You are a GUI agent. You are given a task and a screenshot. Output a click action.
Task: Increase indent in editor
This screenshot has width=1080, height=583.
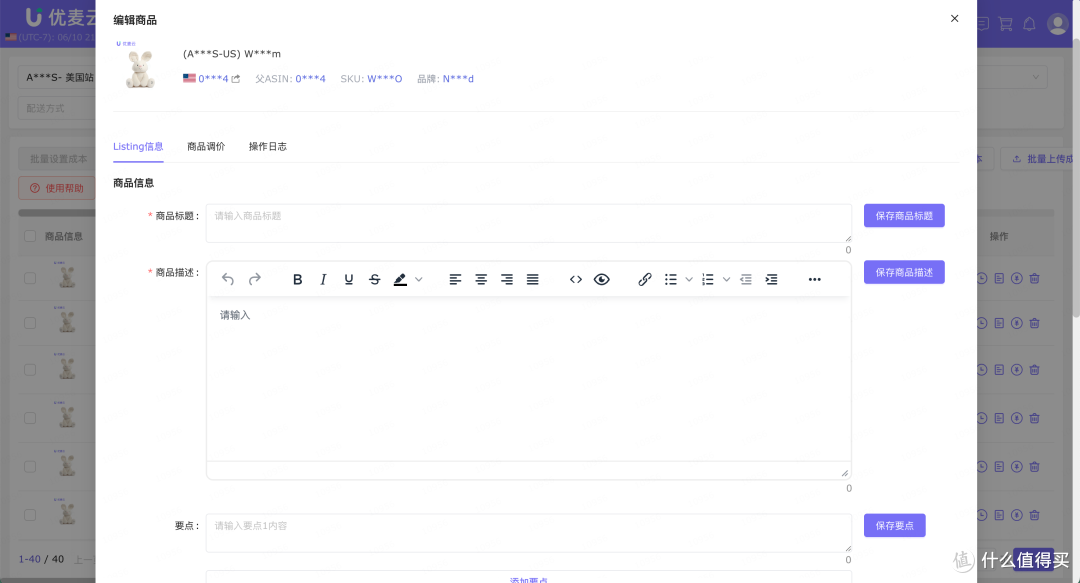[x=771, y=279]
